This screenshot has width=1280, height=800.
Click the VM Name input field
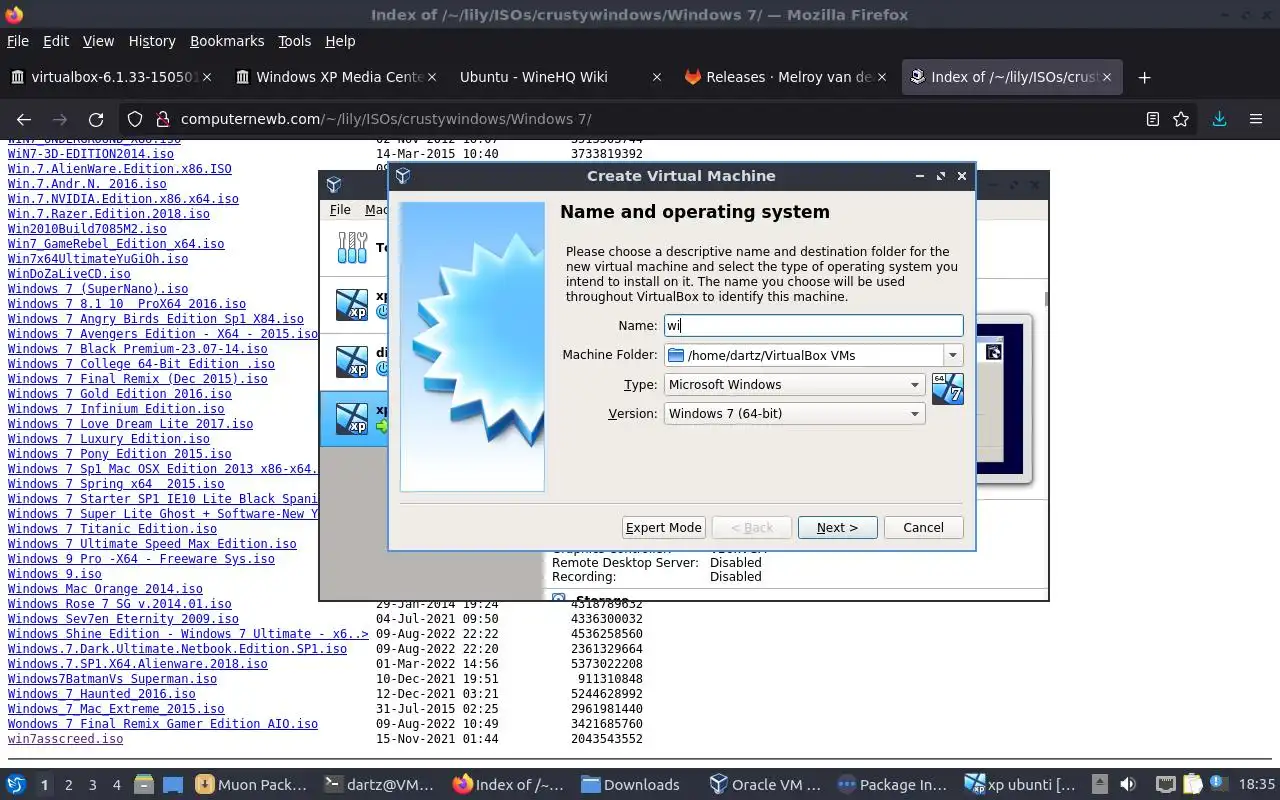[x=813, y=325]
